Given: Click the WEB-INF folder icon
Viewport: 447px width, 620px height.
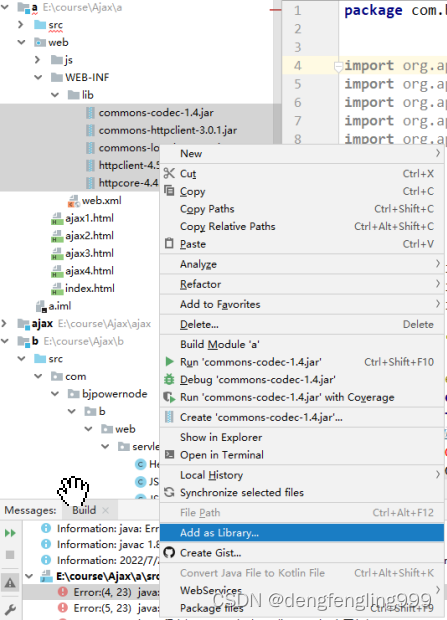Looking at the screenshot, I should (57, 77).
